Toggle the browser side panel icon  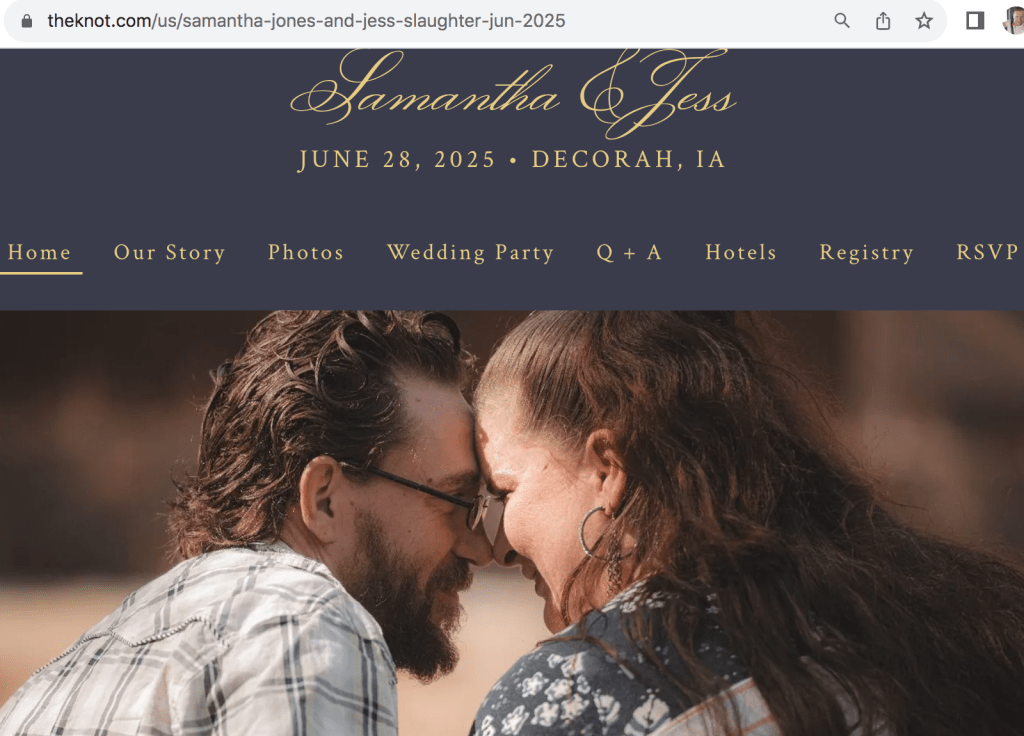pyautogui.click(x=975, y=21)
